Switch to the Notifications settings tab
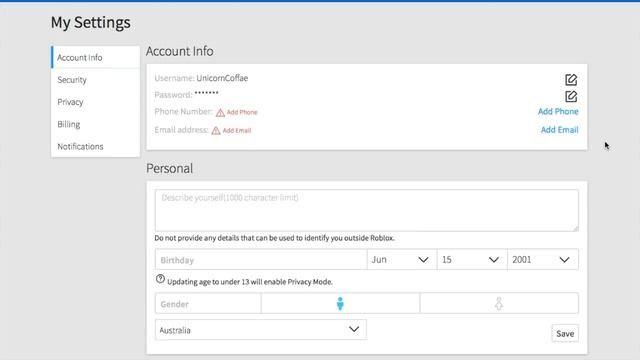 [x=96, y=146]
